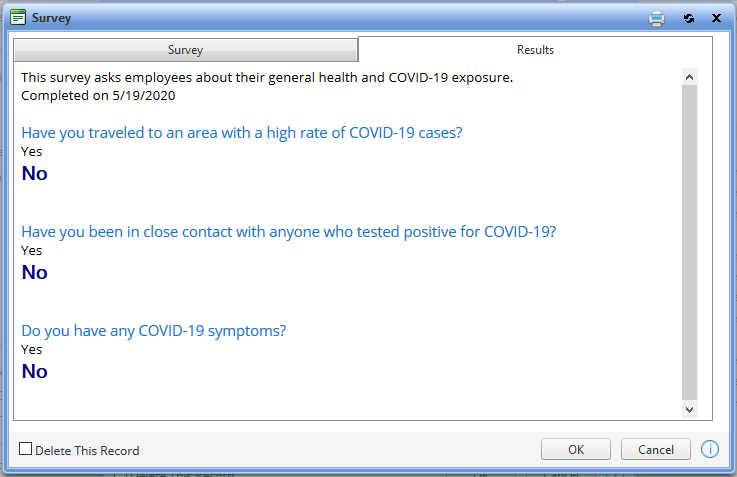Enable the Delete This Record checkbox
Screen dimensions: 737x477
tap(25, 449)
